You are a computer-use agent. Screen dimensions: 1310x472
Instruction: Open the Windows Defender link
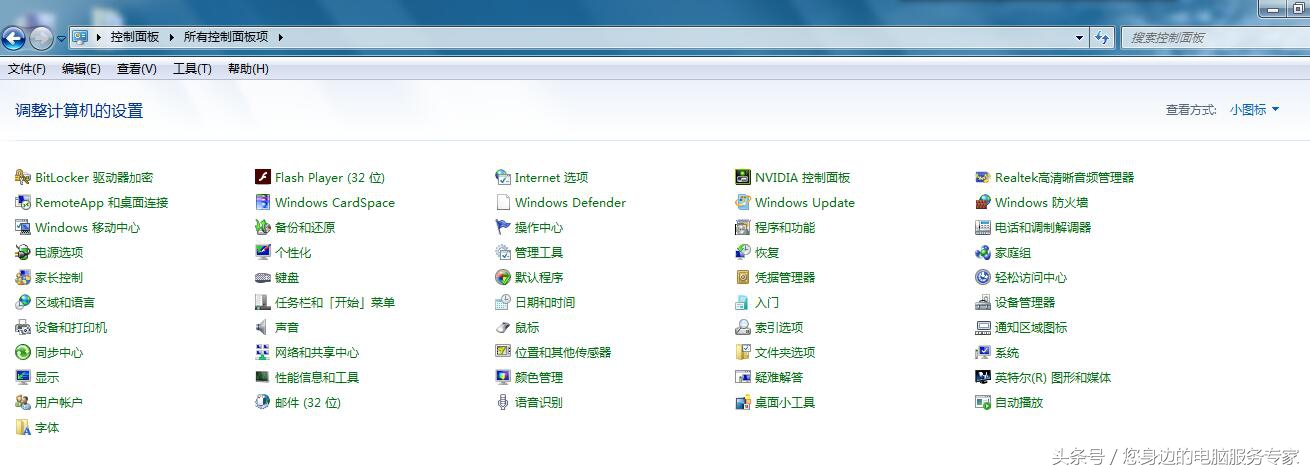coord(570,202)
